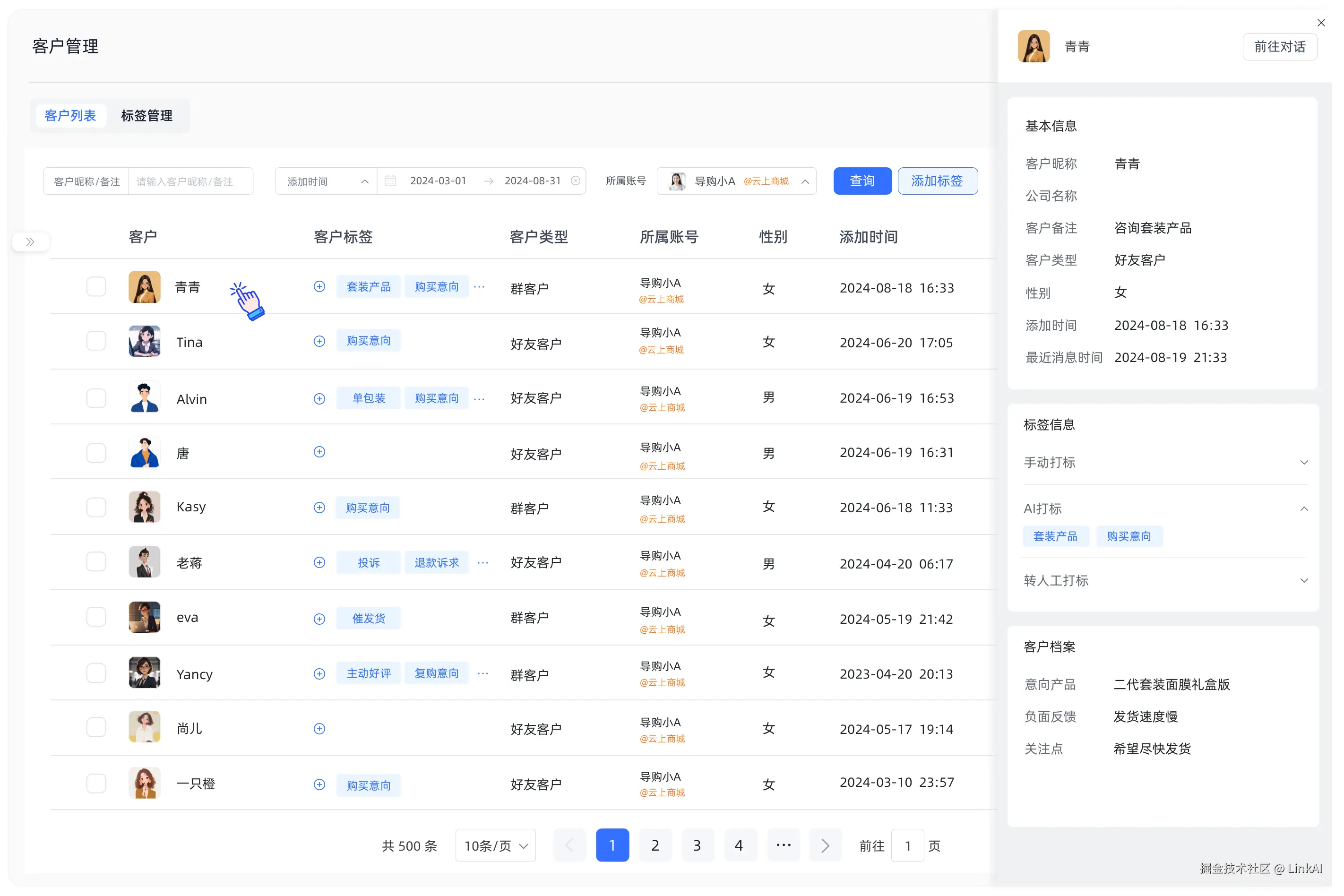Screen dimensions: 1344x896
Task: Collapse the AI打标 section
Action: (x=1305, y=508)
